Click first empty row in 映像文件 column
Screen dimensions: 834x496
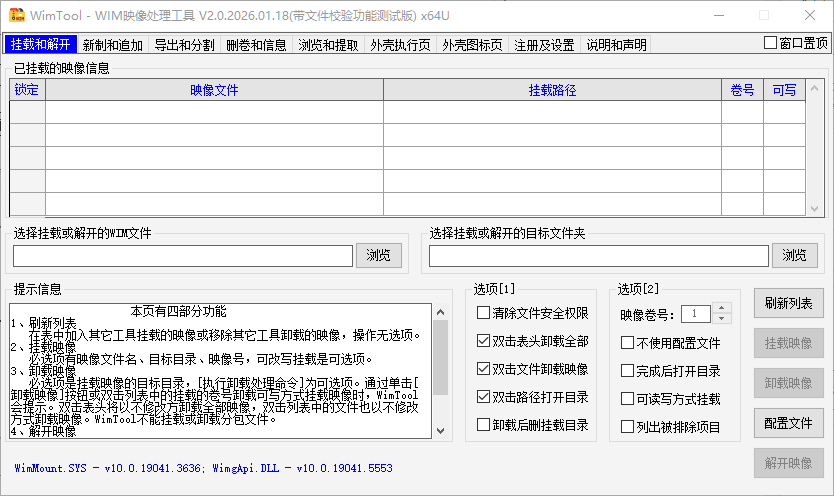[214, 112]
